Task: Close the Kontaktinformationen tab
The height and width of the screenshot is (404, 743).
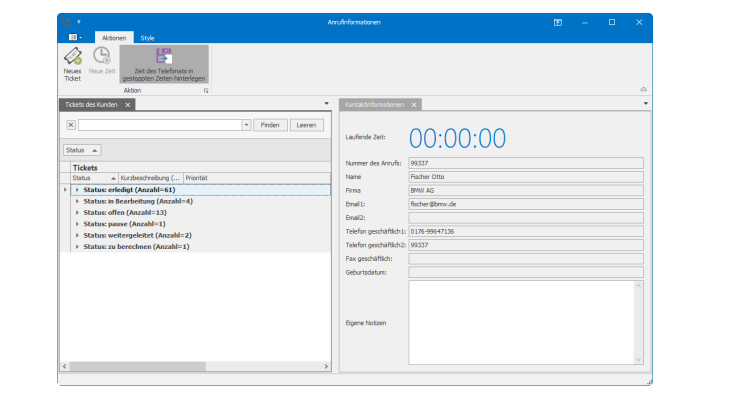Action: tap(415, 104)
